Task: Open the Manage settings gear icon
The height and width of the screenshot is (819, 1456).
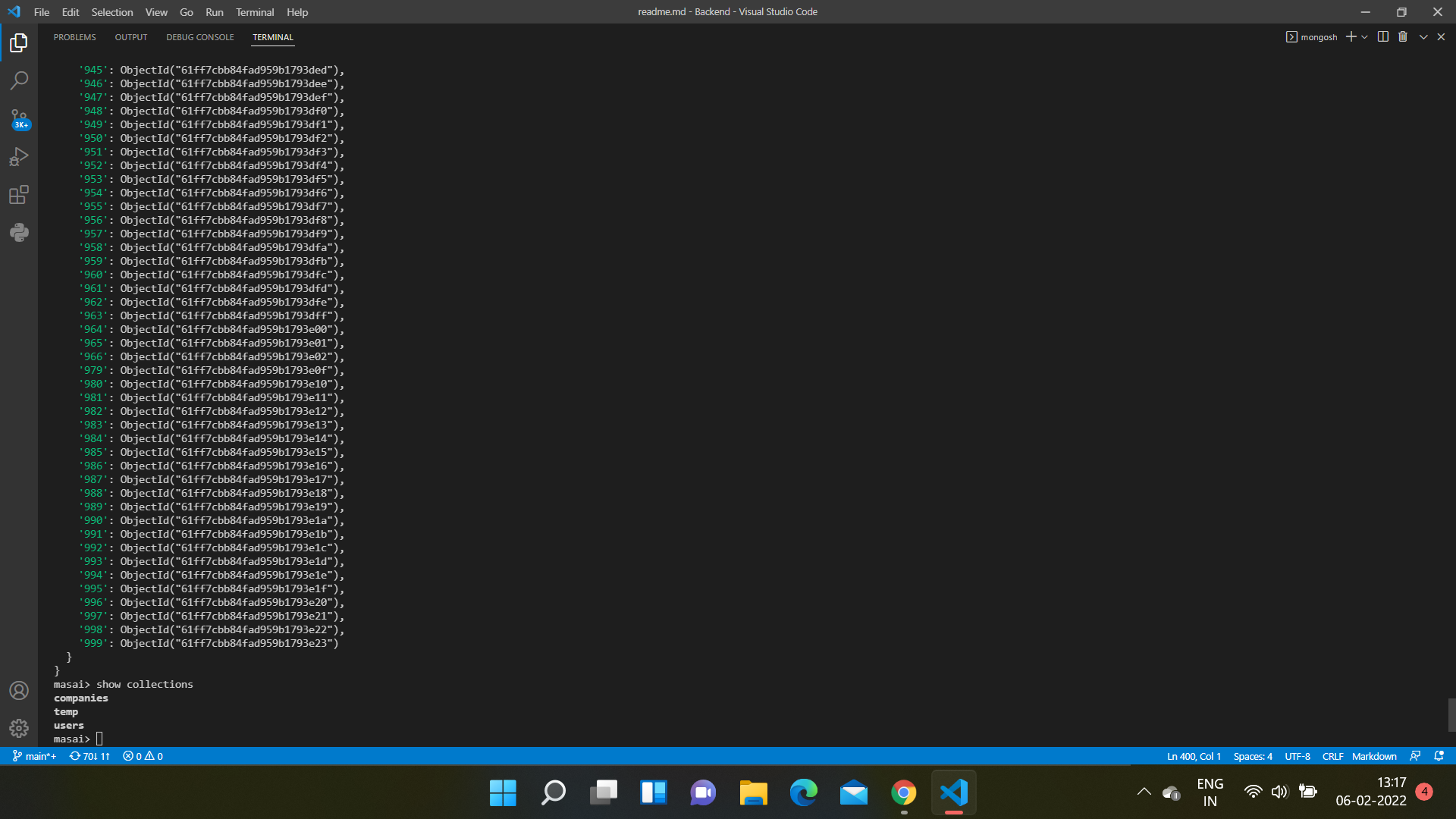Action: point(18,728)
